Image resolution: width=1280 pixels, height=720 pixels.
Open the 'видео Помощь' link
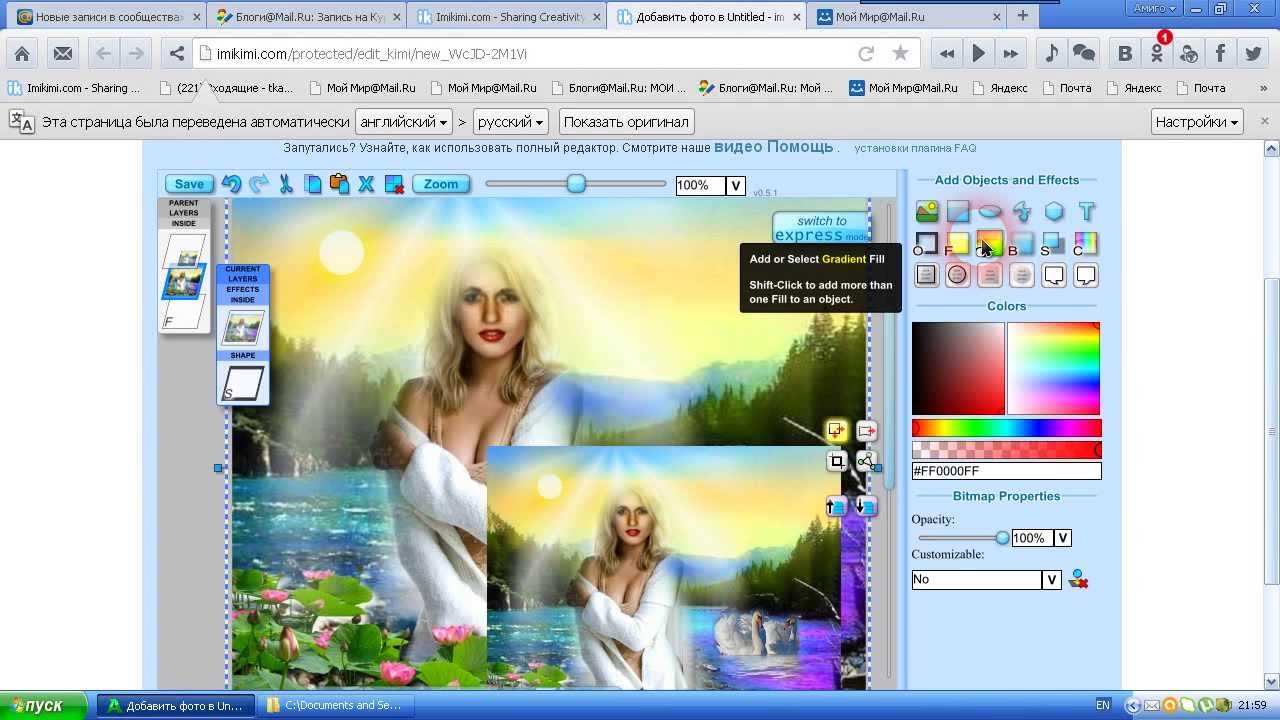pyautogui.click(x=773, y=147)
